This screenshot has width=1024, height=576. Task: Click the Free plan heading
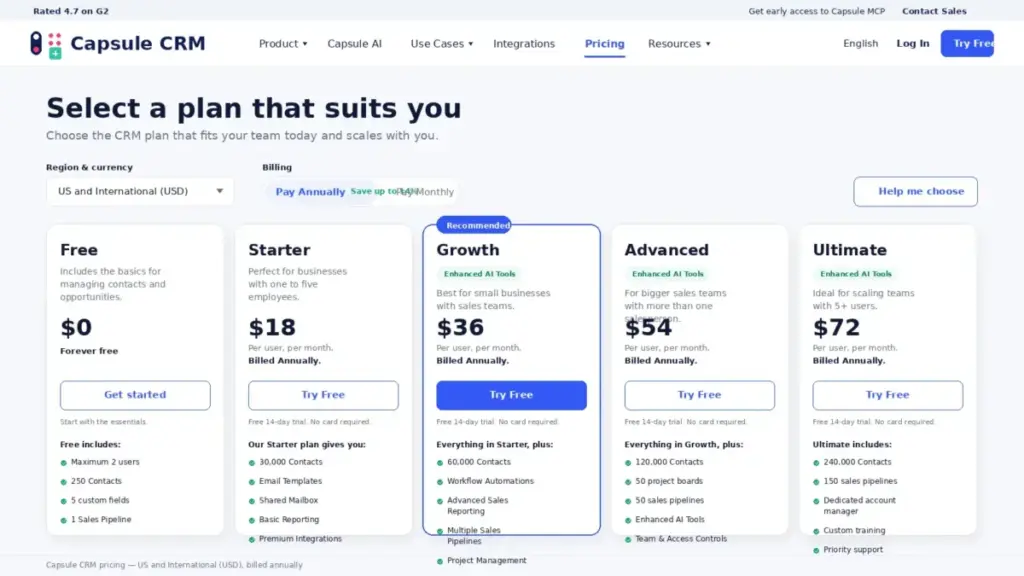click(79, 250)
